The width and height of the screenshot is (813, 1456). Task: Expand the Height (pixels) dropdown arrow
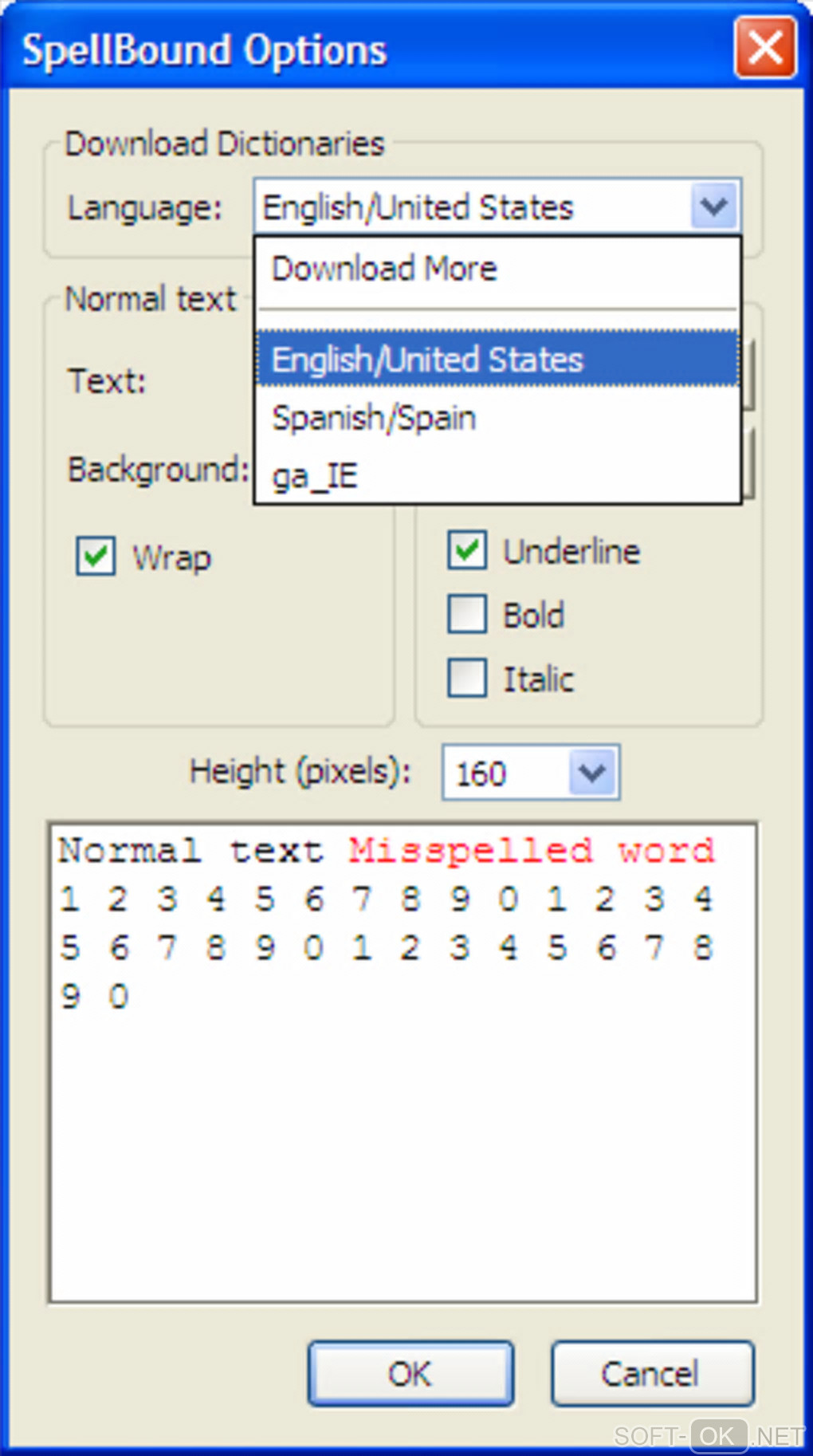point(592,772)
